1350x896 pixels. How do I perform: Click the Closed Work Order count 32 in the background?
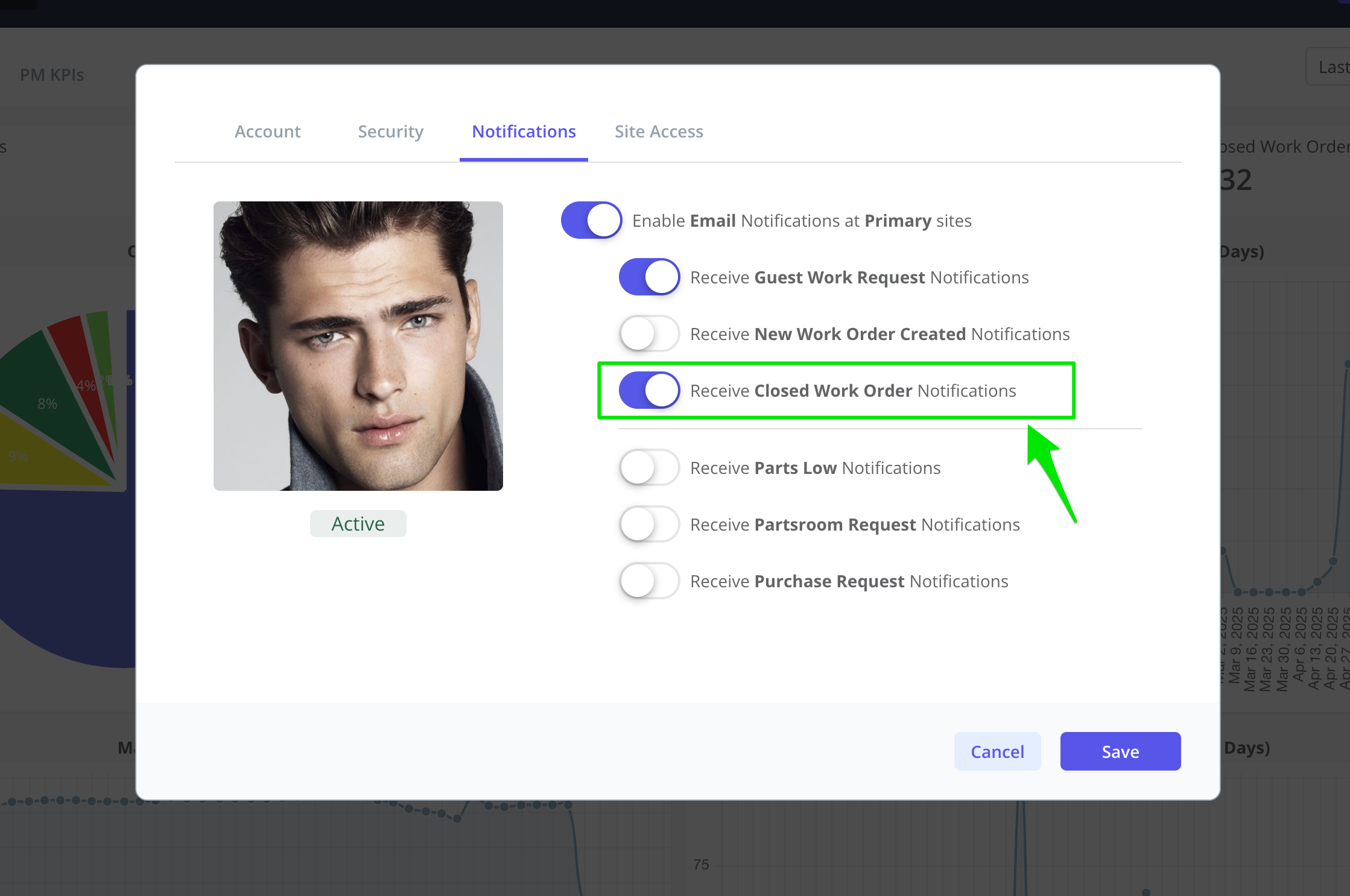[1236, 180]
